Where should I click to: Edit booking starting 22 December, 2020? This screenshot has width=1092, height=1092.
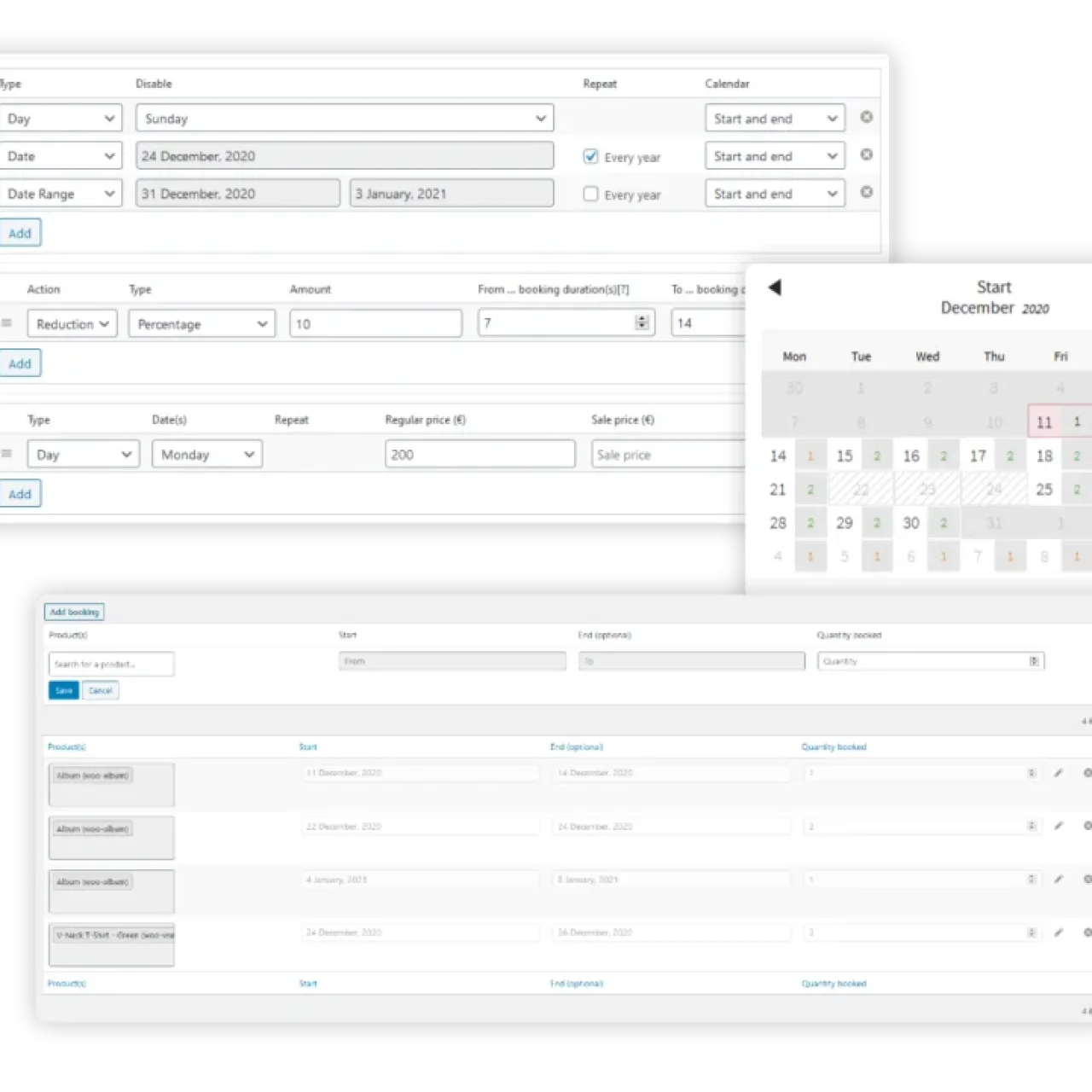point(1058,826)
